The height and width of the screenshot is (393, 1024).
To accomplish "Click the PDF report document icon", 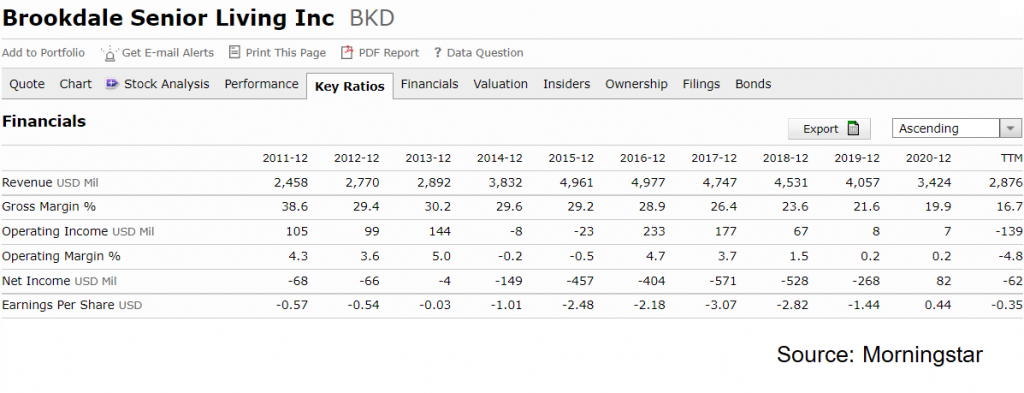I will pyautogui.click(x=347, y=52).
